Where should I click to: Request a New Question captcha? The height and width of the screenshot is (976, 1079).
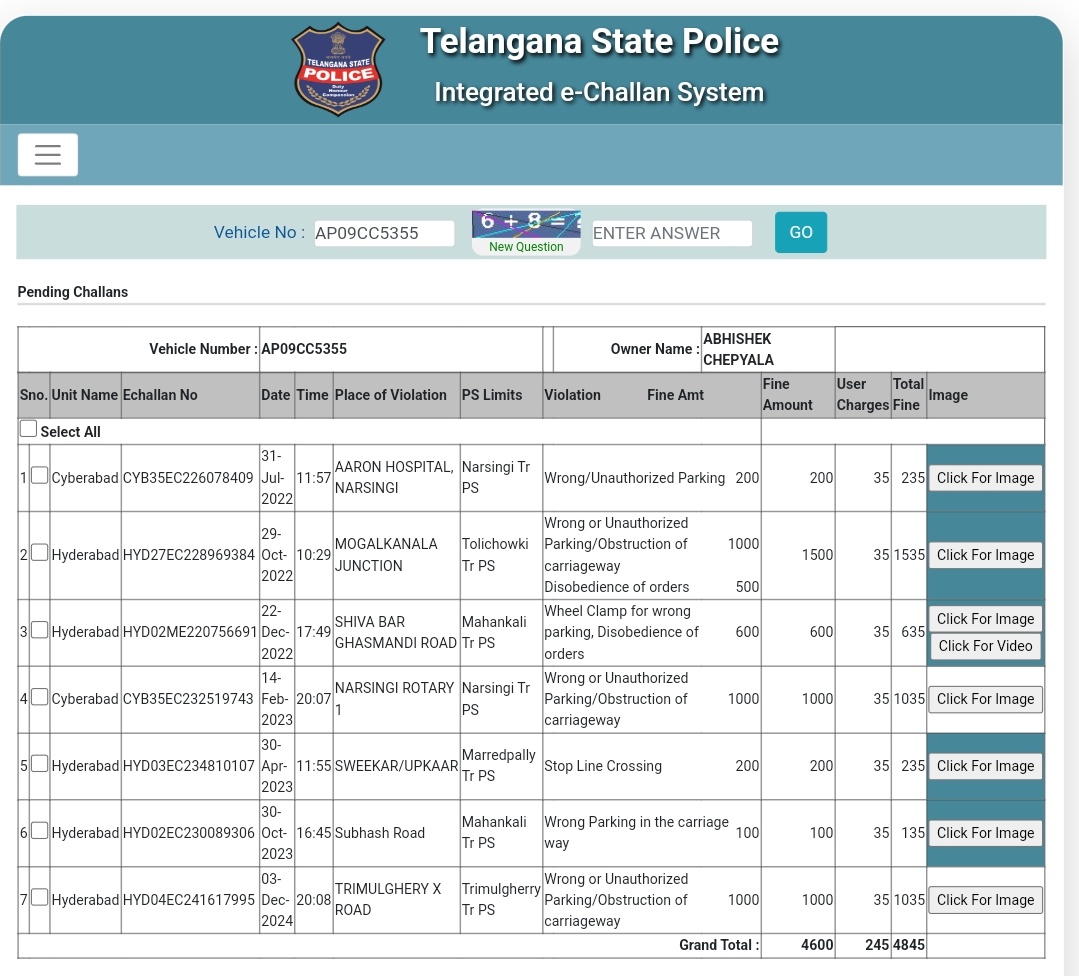point(526,246)
